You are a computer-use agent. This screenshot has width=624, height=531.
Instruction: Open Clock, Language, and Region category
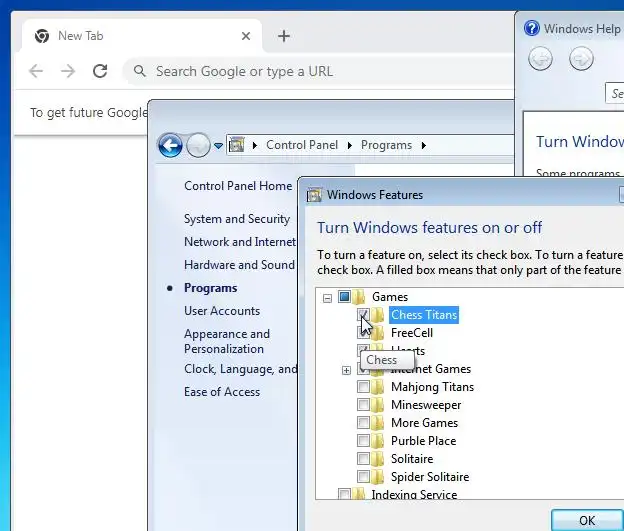240,369
